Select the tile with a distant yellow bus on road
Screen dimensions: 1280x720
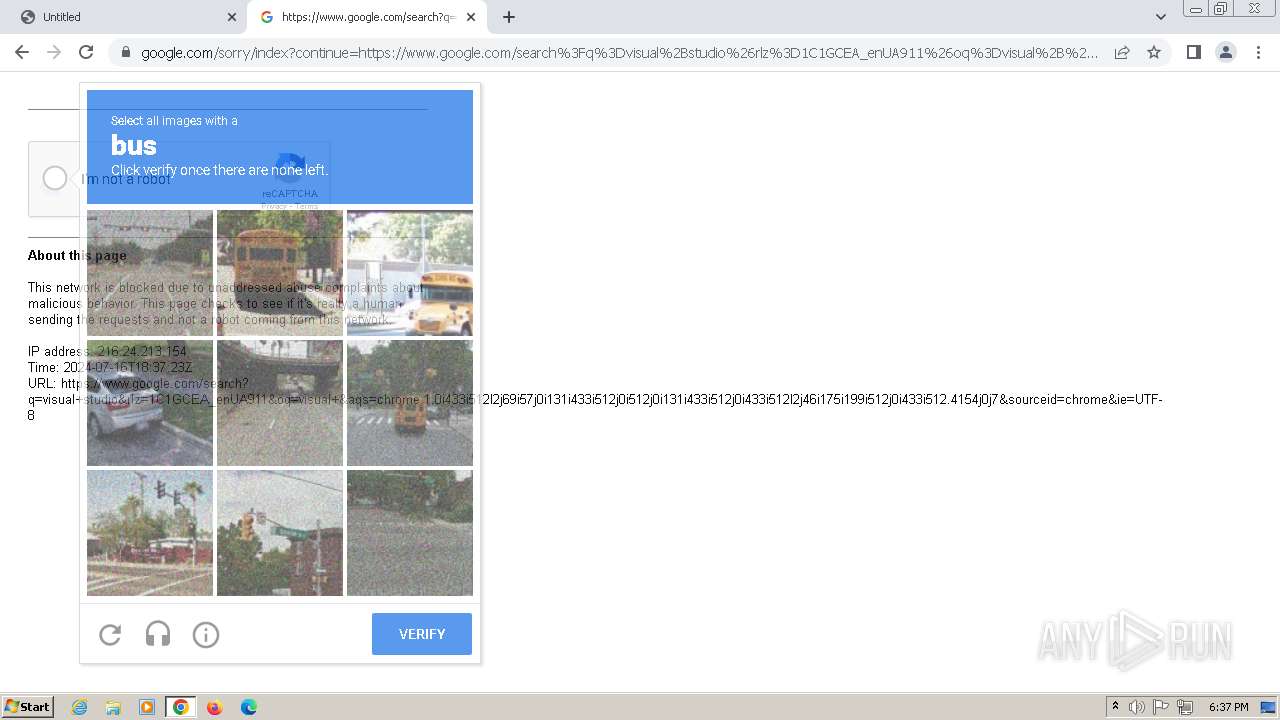click(410, 403)
